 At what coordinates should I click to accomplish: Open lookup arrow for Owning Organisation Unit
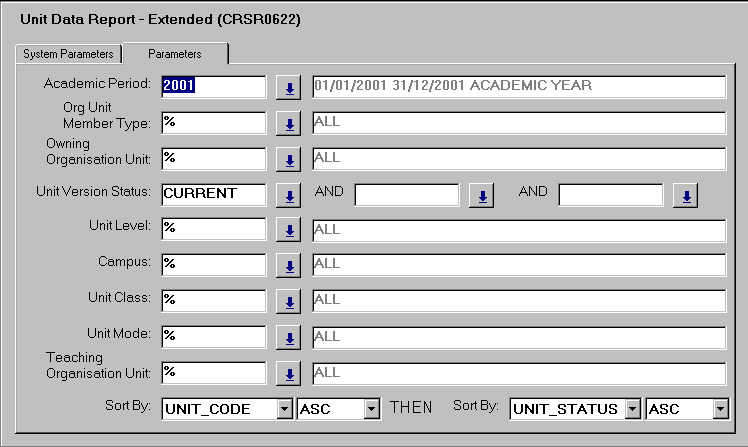[x=289, y=159]
